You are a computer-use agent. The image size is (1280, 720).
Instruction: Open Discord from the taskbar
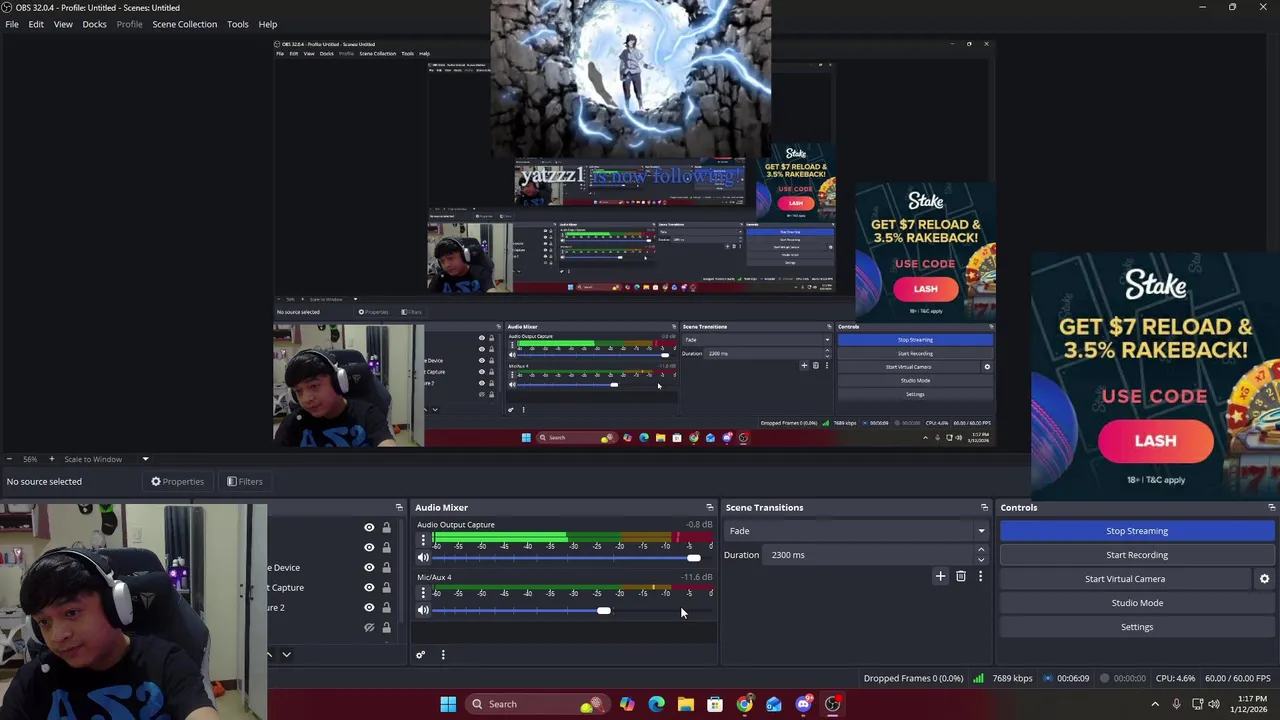(803, 704)
